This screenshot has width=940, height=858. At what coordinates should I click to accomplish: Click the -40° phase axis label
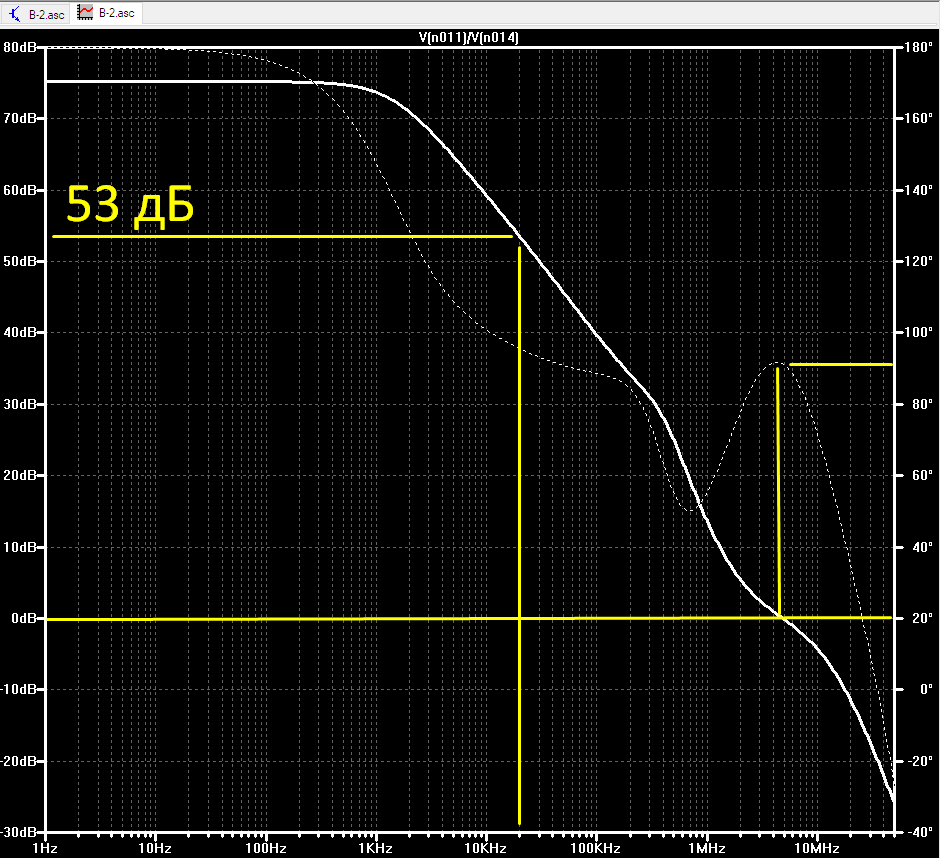(x=920, y=832)
